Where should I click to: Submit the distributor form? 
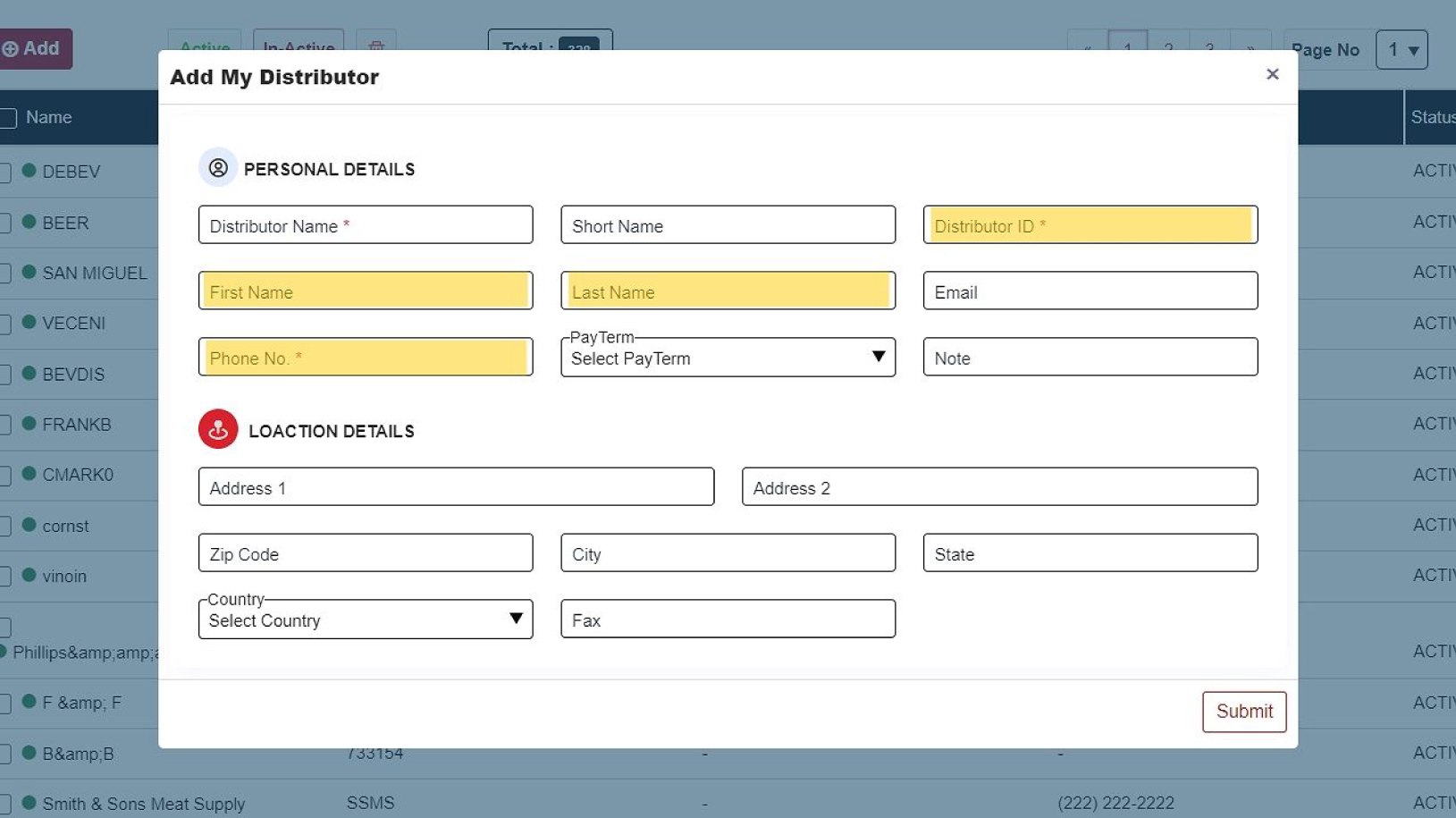pos(1243,712)
